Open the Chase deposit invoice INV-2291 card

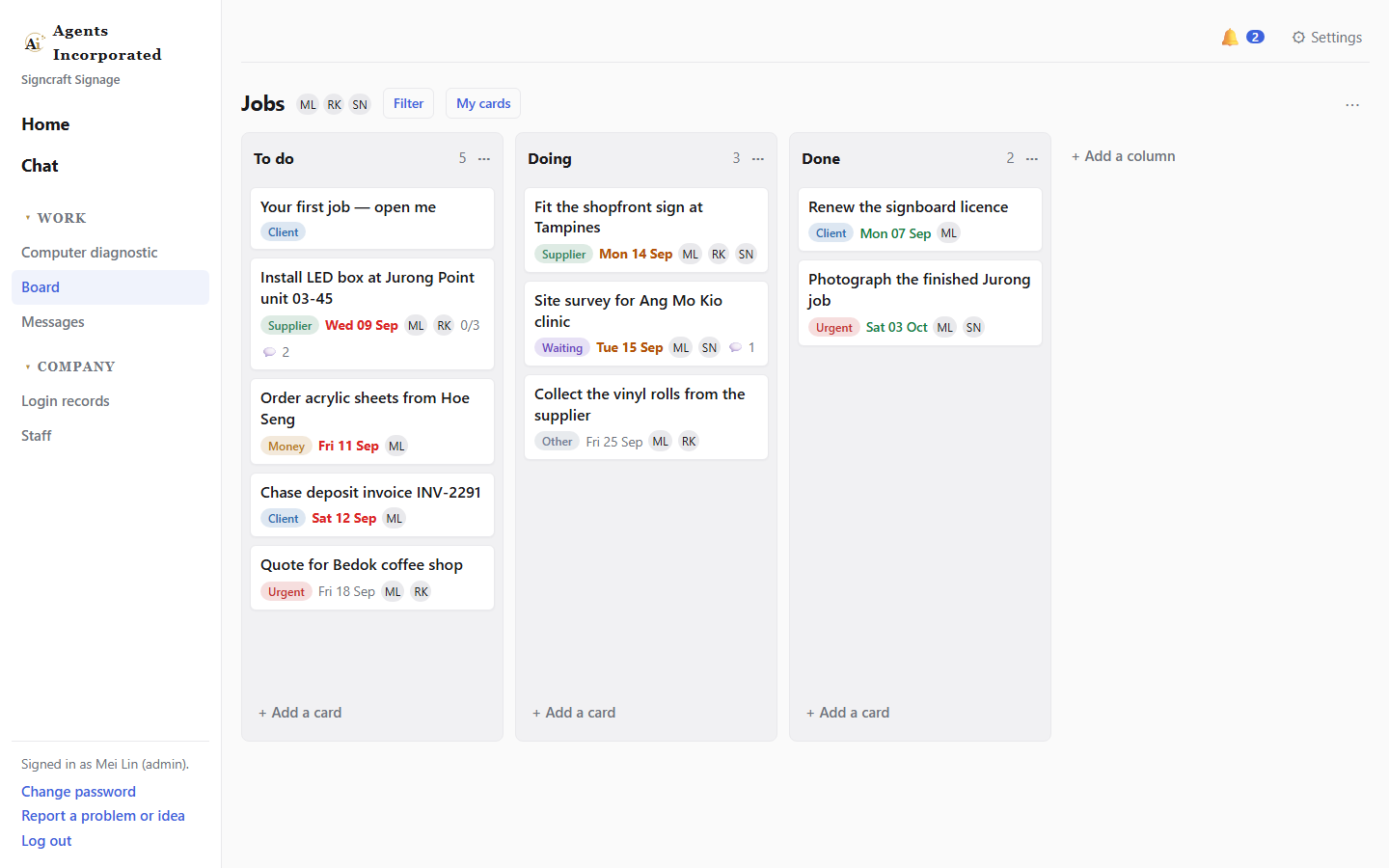pyautogui.click(x=372, y=504)
